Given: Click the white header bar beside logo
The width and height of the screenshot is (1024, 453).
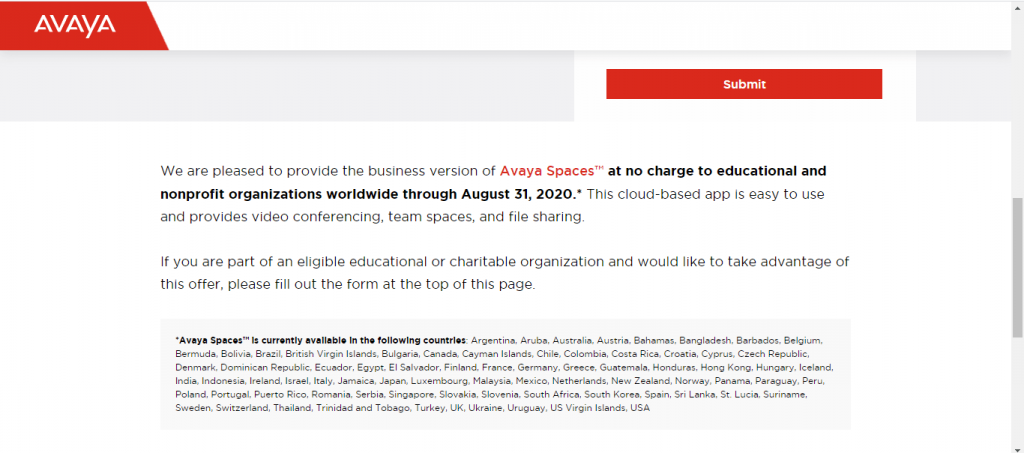Looking at the screenshot, I should 588,25.
